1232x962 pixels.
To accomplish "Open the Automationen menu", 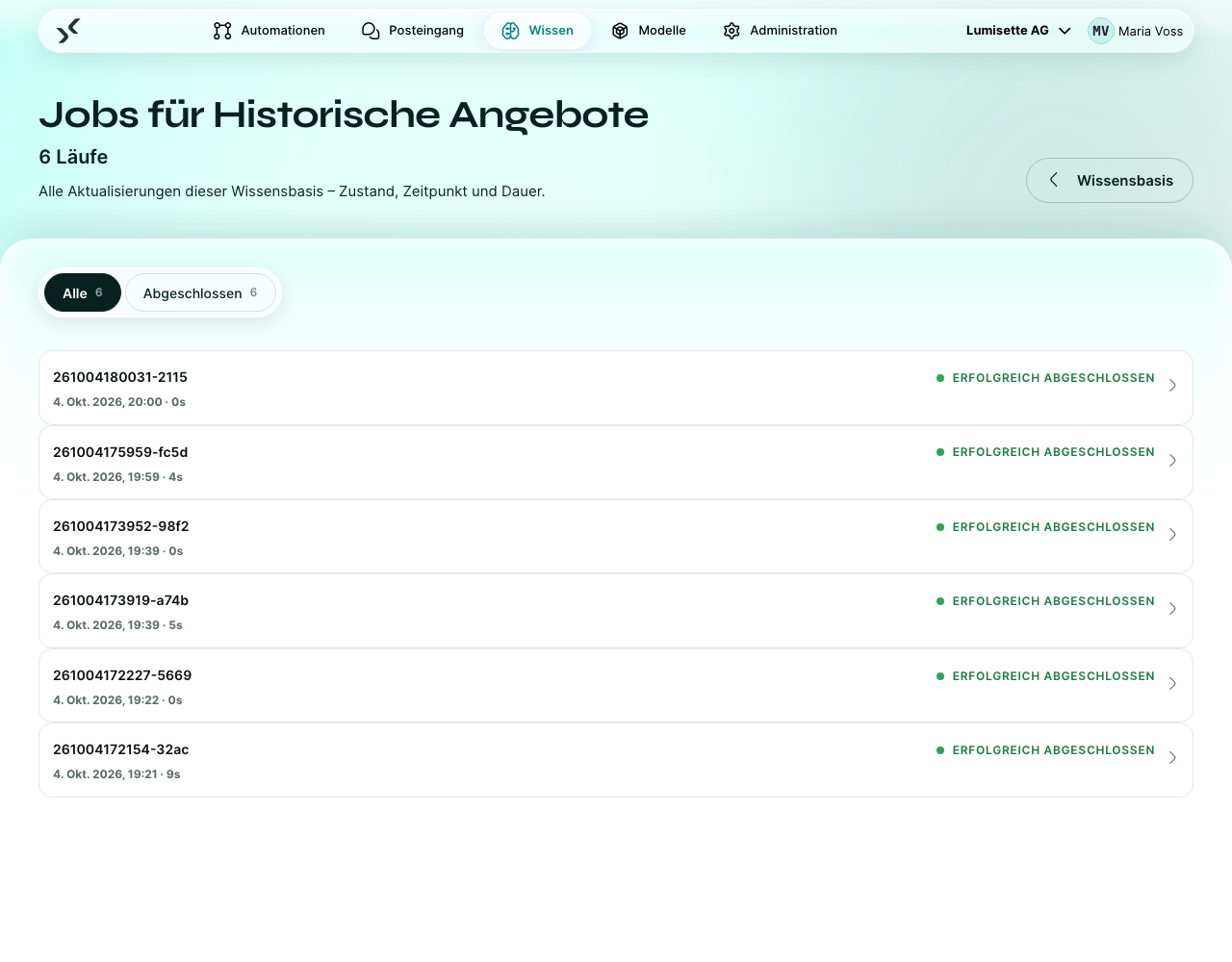I will (269, 31).
